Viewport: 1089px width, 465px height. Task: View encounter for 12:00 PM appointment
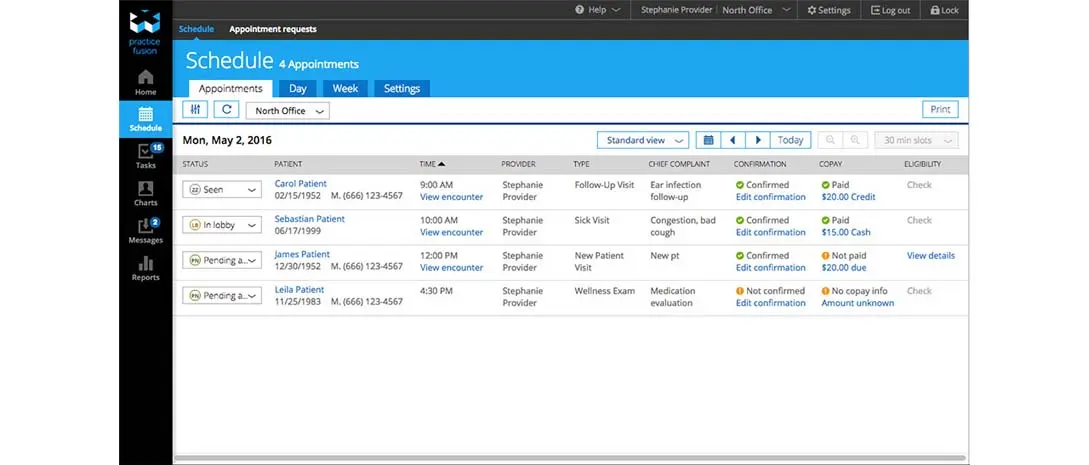[451, 268]
